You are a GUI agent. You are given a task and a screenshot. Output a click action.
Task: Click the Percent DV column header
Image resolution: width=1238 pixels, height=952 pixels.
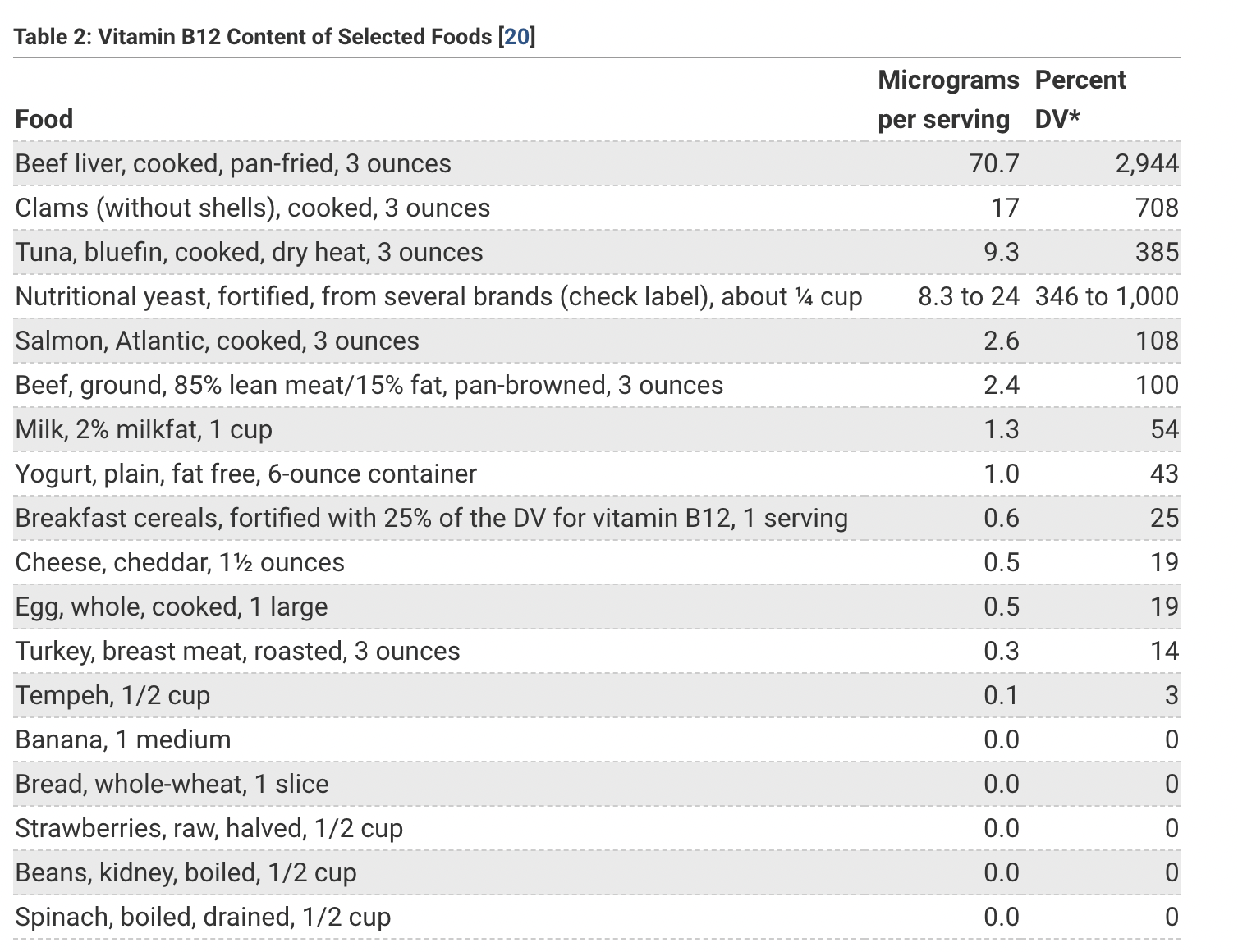[1080, 99]
